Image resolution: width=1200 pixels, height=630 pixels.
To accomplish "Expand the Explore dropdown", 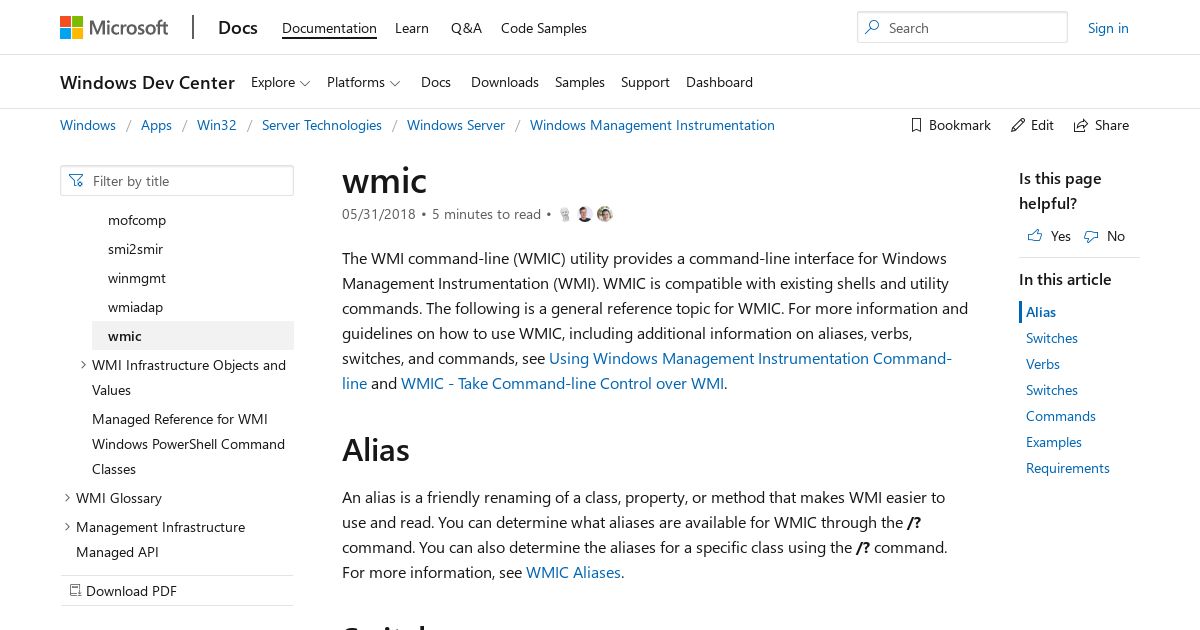I will (x=280, y=82).
